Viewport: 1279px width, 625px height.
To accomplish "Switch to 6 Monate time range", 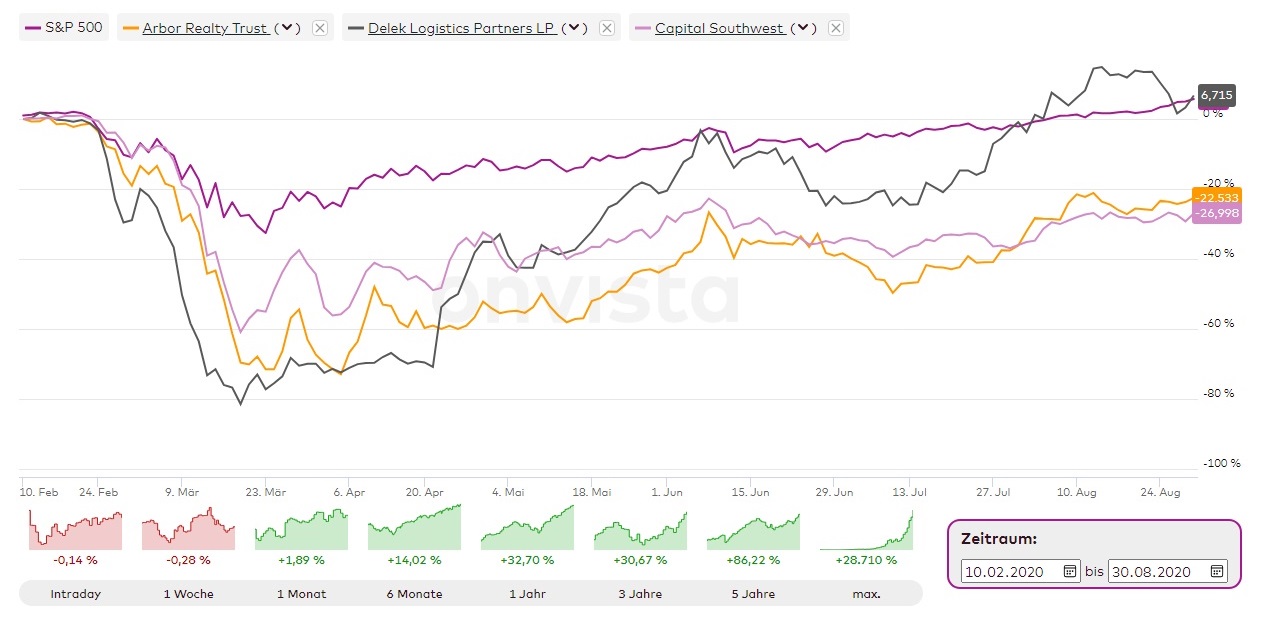I will (x=414, y=594).
